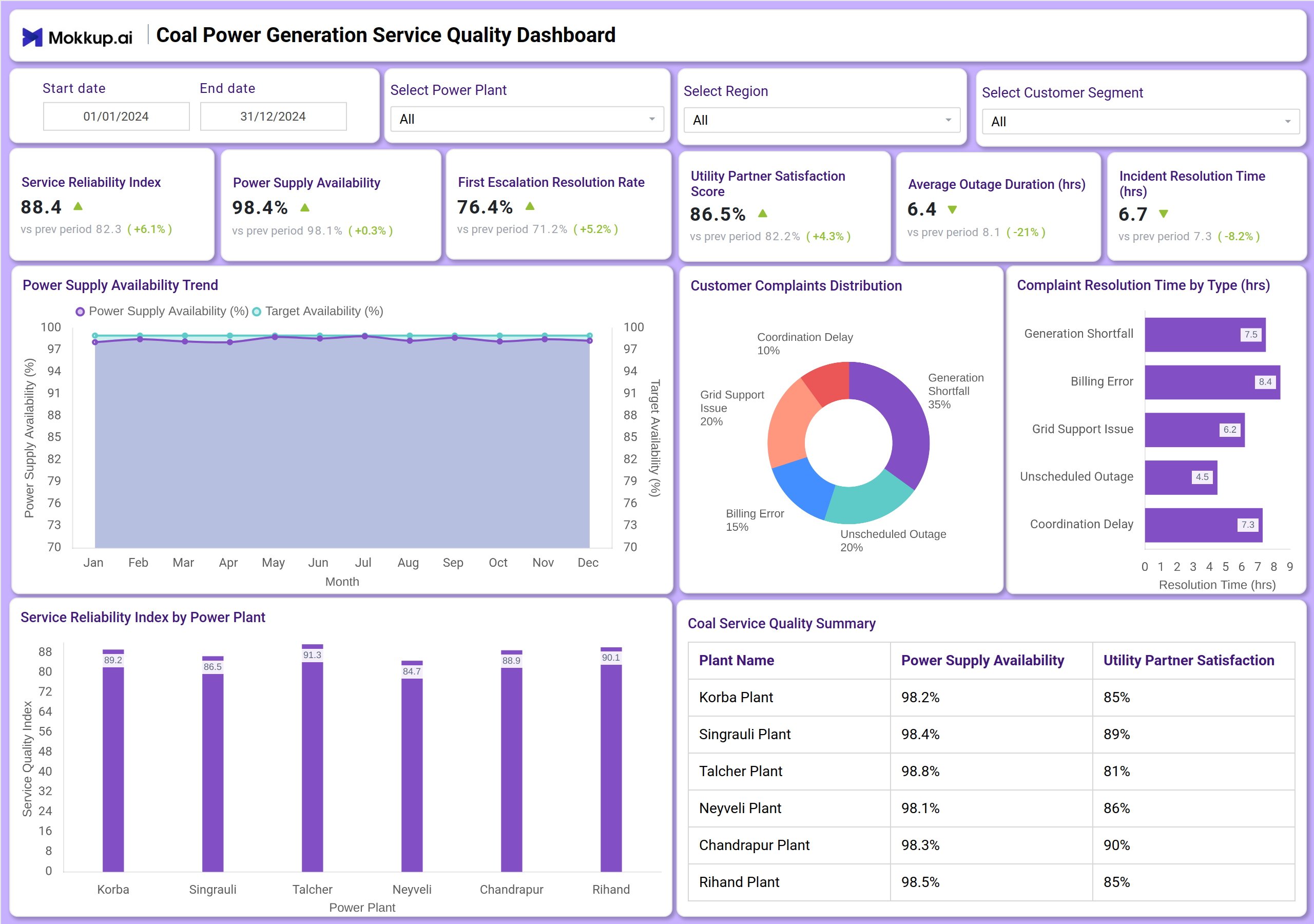Click the First Escalation Resolution Rate up arrow

click(x=530, y=206)
